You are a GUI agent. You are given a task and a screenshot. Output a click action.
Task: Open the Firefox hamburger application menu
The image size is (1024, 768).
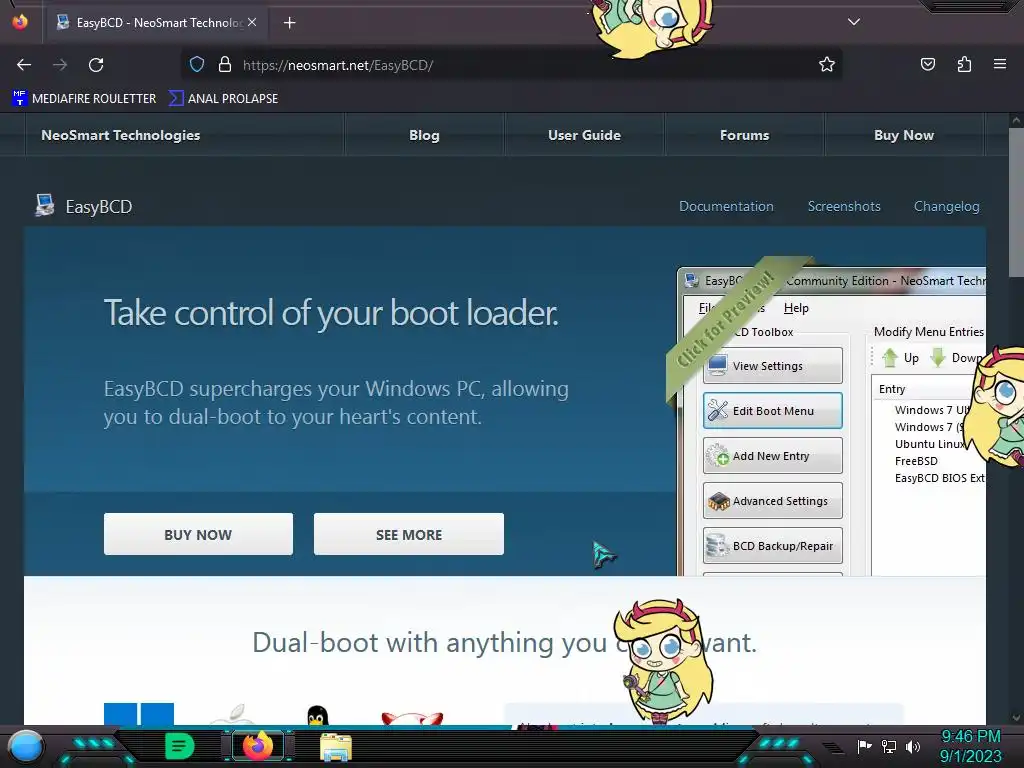[x=1000, y=64]
